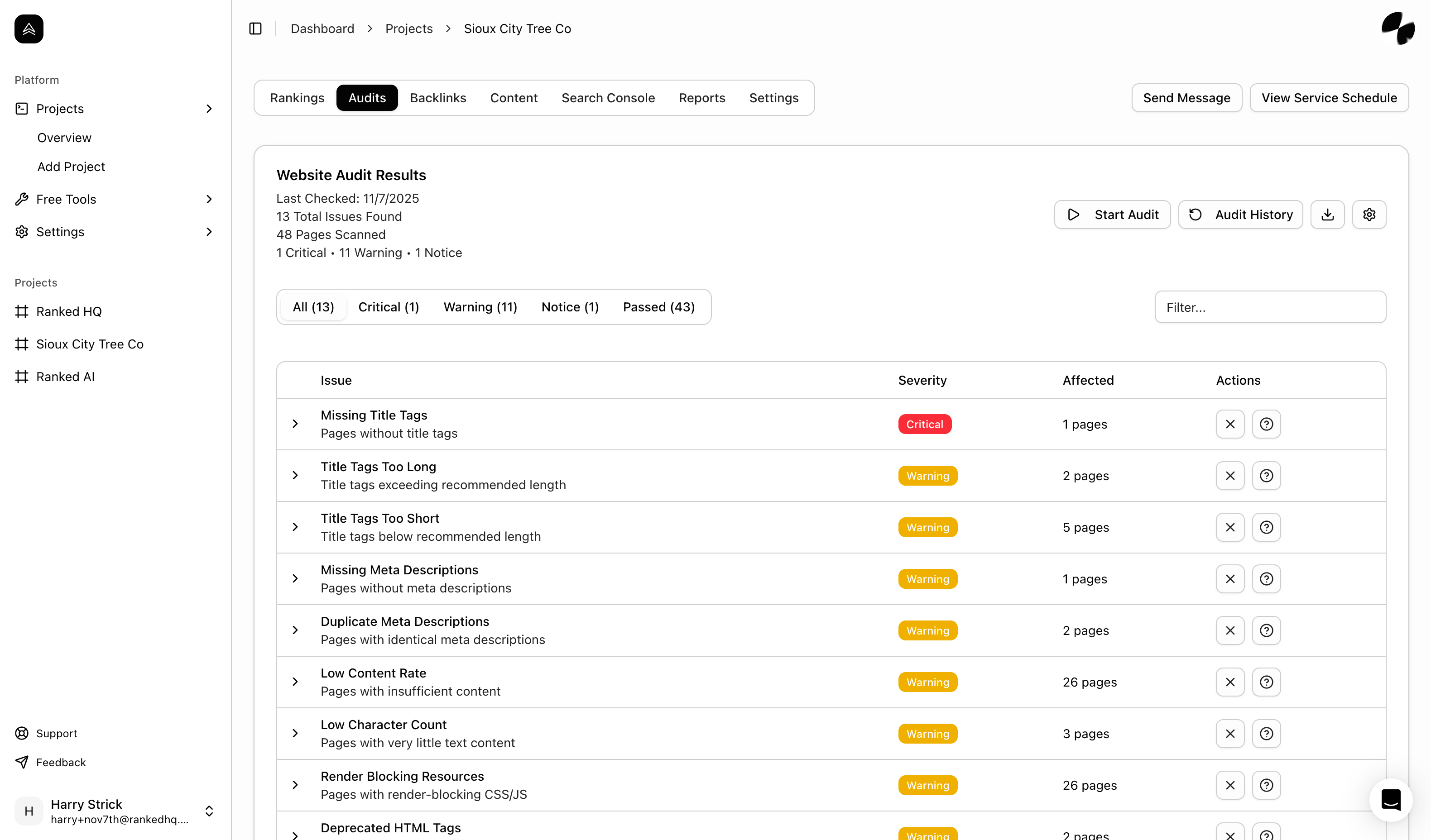Click the Filter input field
The width and height of the screenshot is (1431, 840).
point(1270,307)
